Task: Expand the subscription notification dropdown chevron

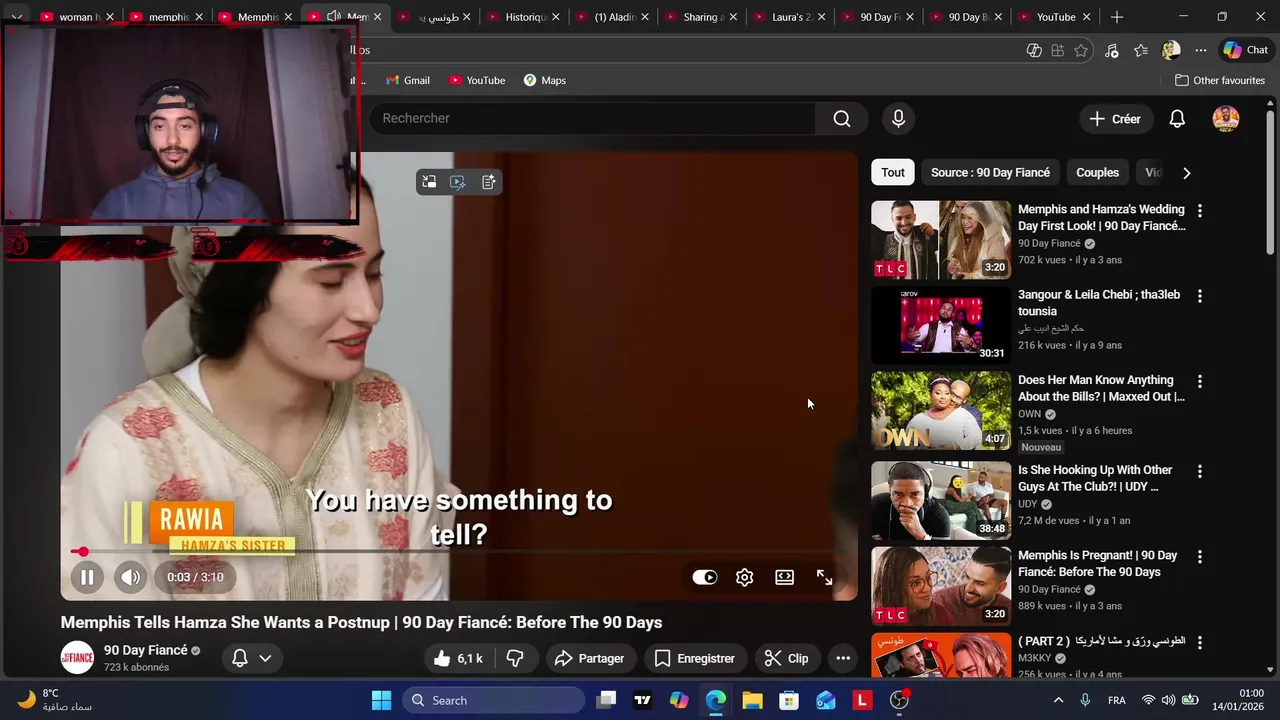Action: coord(265,658)
